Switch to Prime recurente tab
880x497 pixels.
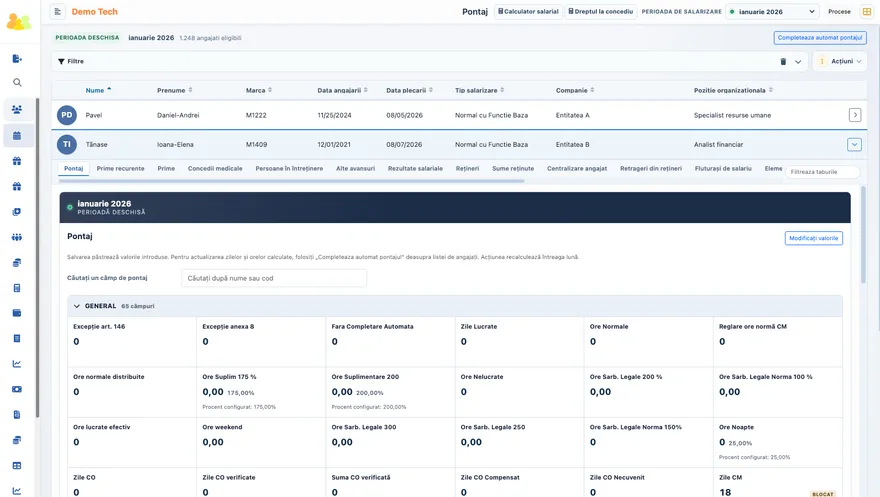[120, 168]
